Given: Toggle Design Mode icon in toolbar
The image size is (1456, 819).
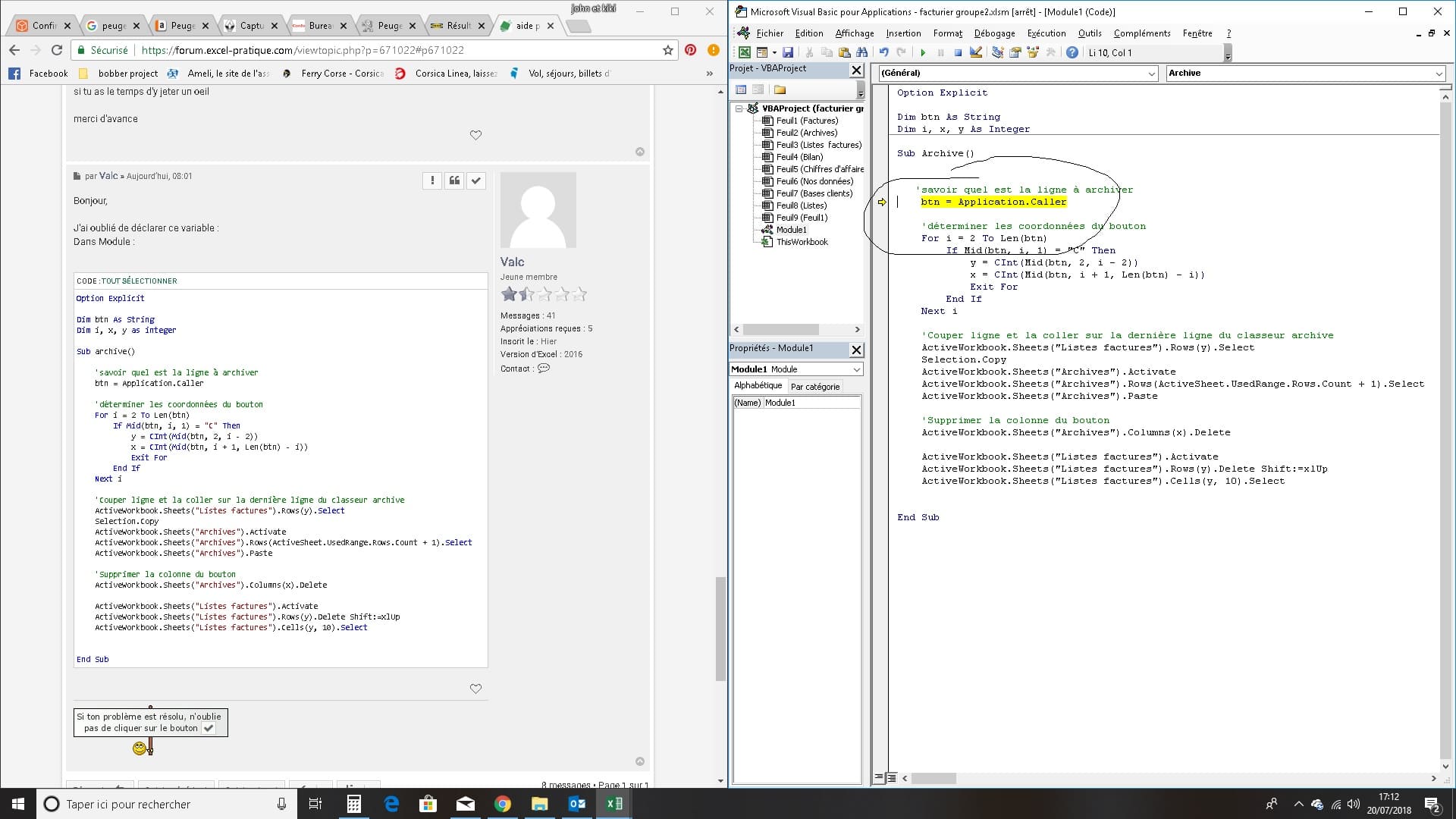Looking at the screenshot, I should 976,52.
